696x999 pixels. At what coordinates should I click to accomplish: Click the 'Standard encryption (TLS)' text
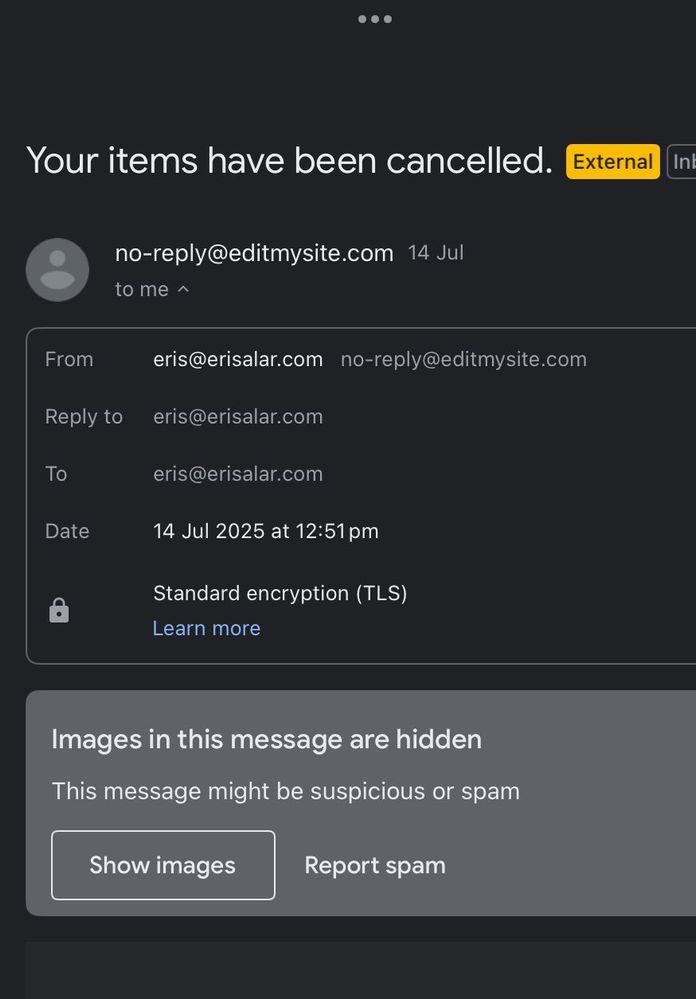click(x=280, y=593)
